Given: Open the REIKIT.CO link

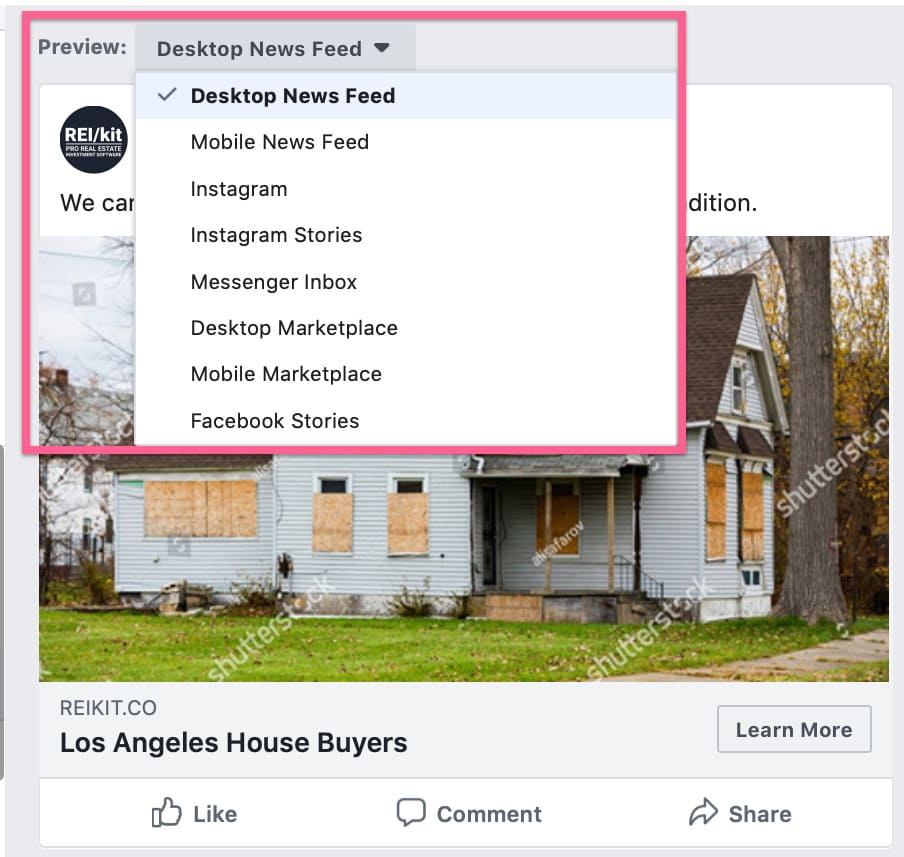Looking at the screenshot, I should tap(108, 708).
